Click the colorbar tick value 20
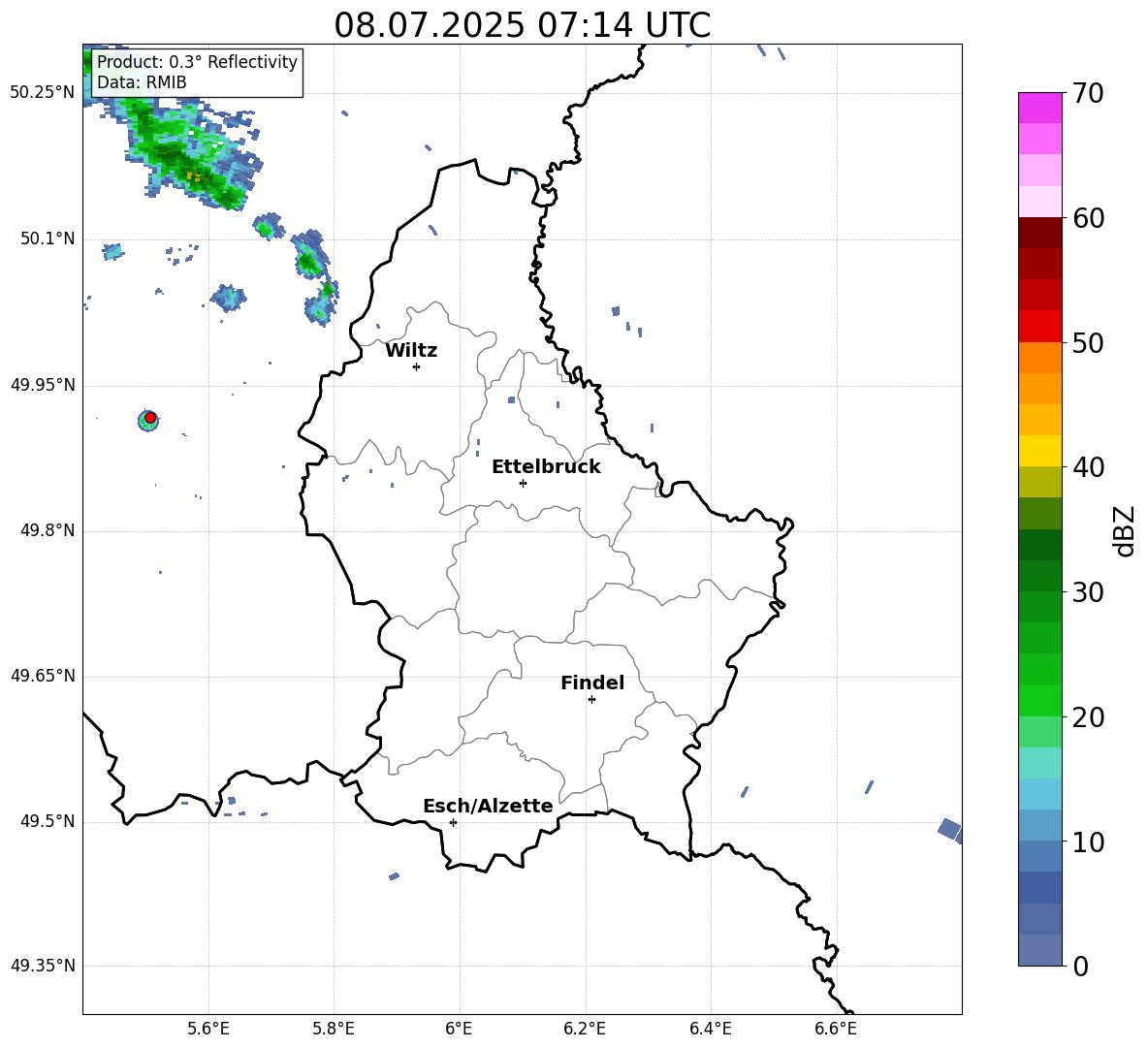The height and width of the screenshot is (1048, 1148). [x=1088, y=716]
